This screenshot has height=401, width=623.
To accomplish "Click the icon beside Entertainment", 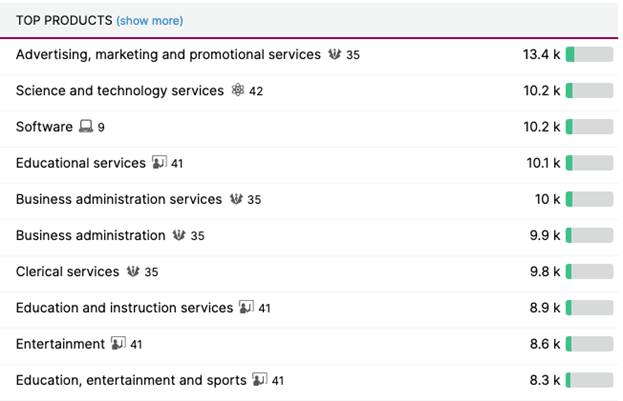I will click(118, 344).
